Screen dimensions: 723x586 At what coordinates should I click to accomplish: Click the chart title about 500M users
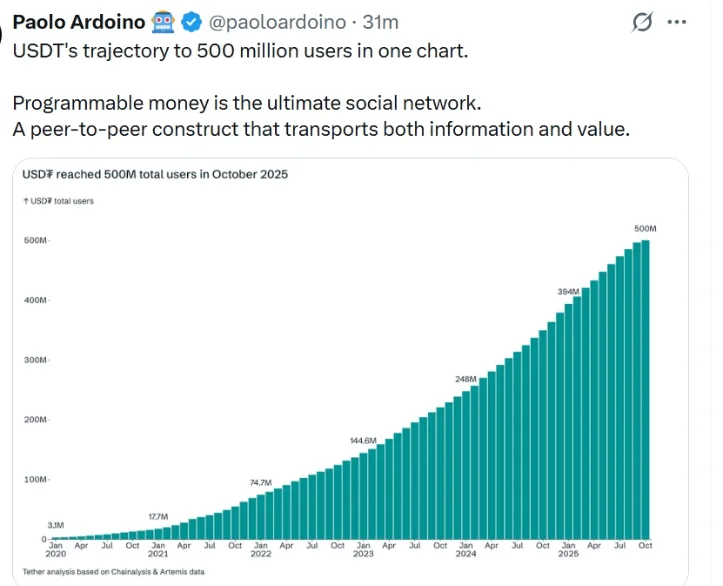155,174
